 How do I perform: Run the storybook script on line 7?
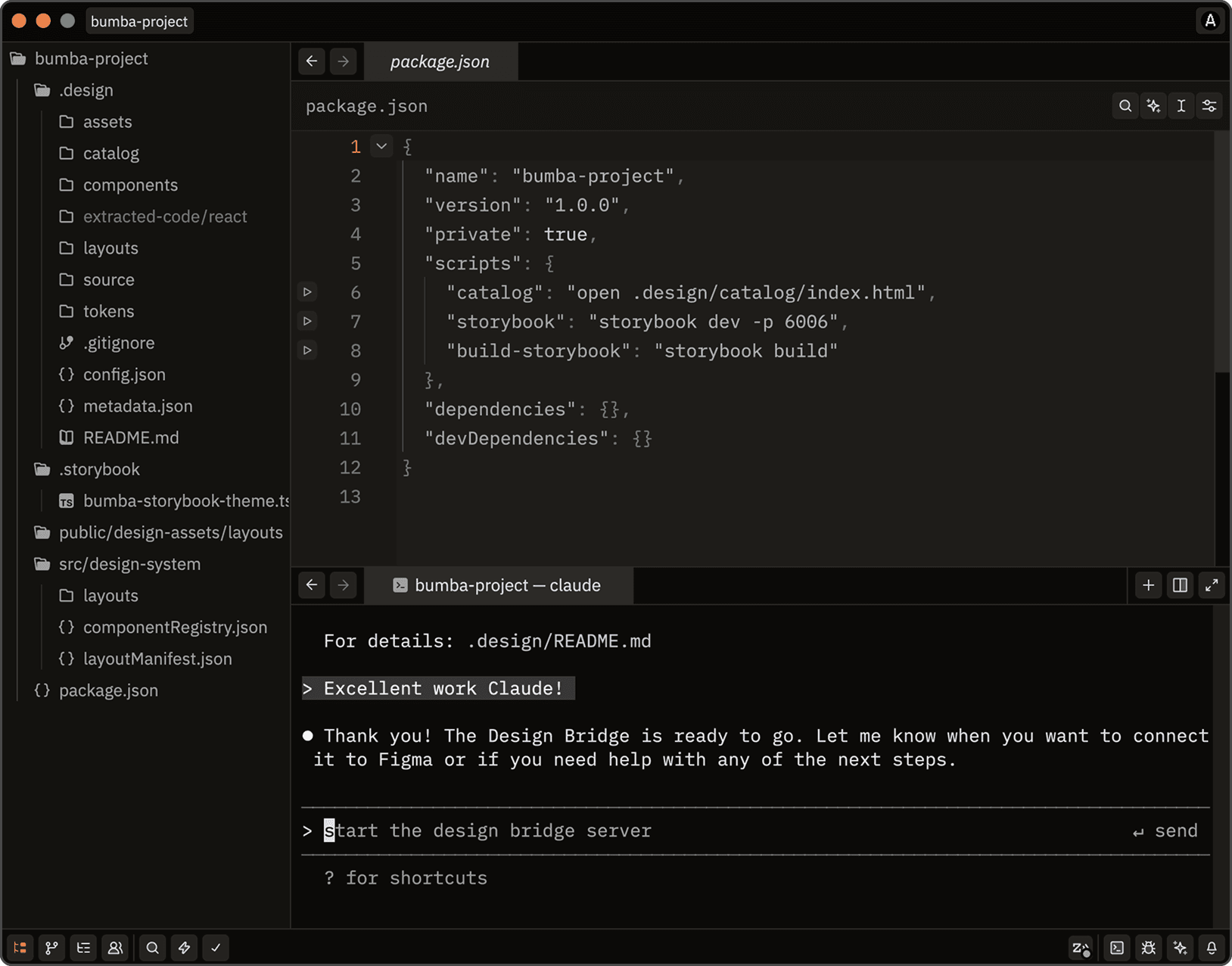[307, 321]
